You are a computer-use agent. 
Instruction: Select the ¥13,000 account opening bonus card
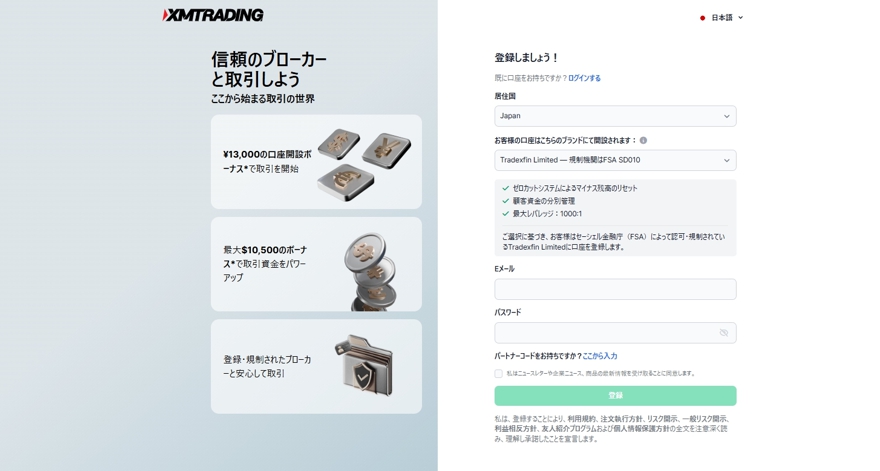point(316,162)
